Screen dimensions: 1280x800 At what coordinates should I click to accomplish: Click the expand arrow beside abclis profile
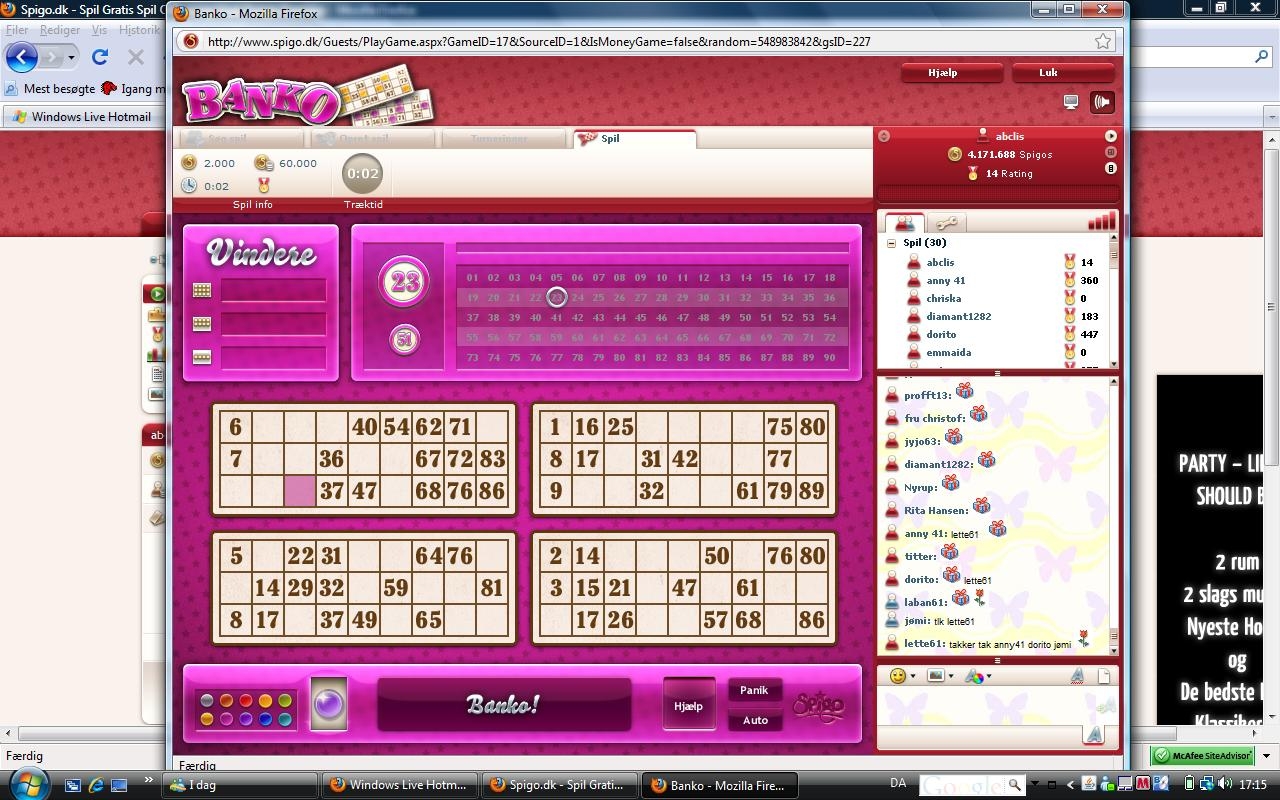1110,136
